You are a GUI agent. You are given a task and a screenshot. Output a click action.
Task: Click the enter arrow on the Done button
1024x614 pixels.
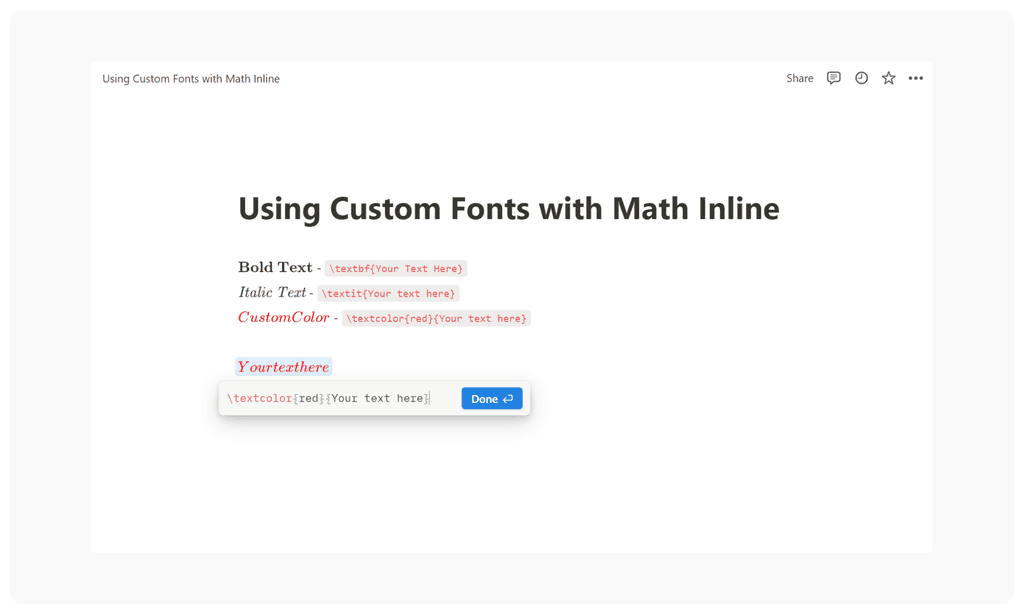coord(507,398)
